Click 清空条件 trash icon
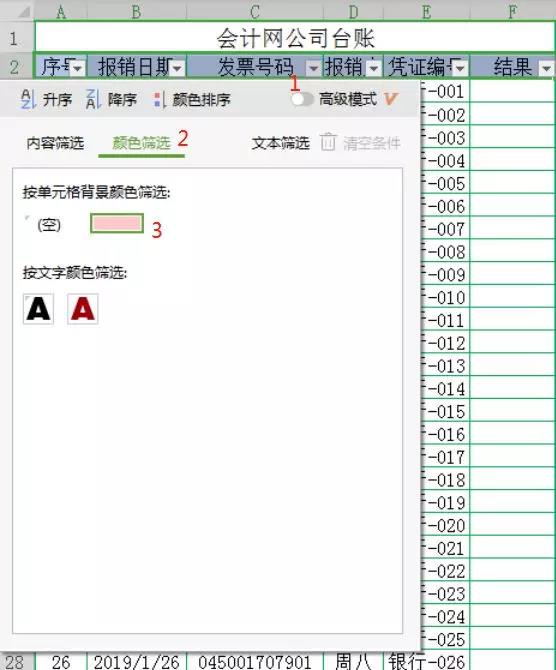Image resolution: width=556 pixels, height=670 pixels. (328, 142)
